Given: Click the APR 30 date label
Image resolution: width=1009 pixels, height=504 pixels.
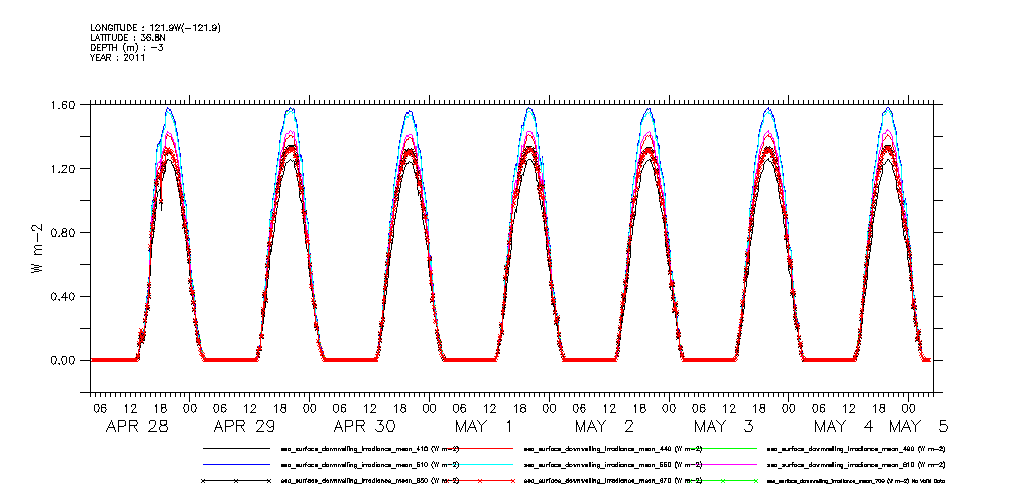Looking at the screenshot, I should tap(364, 427).
